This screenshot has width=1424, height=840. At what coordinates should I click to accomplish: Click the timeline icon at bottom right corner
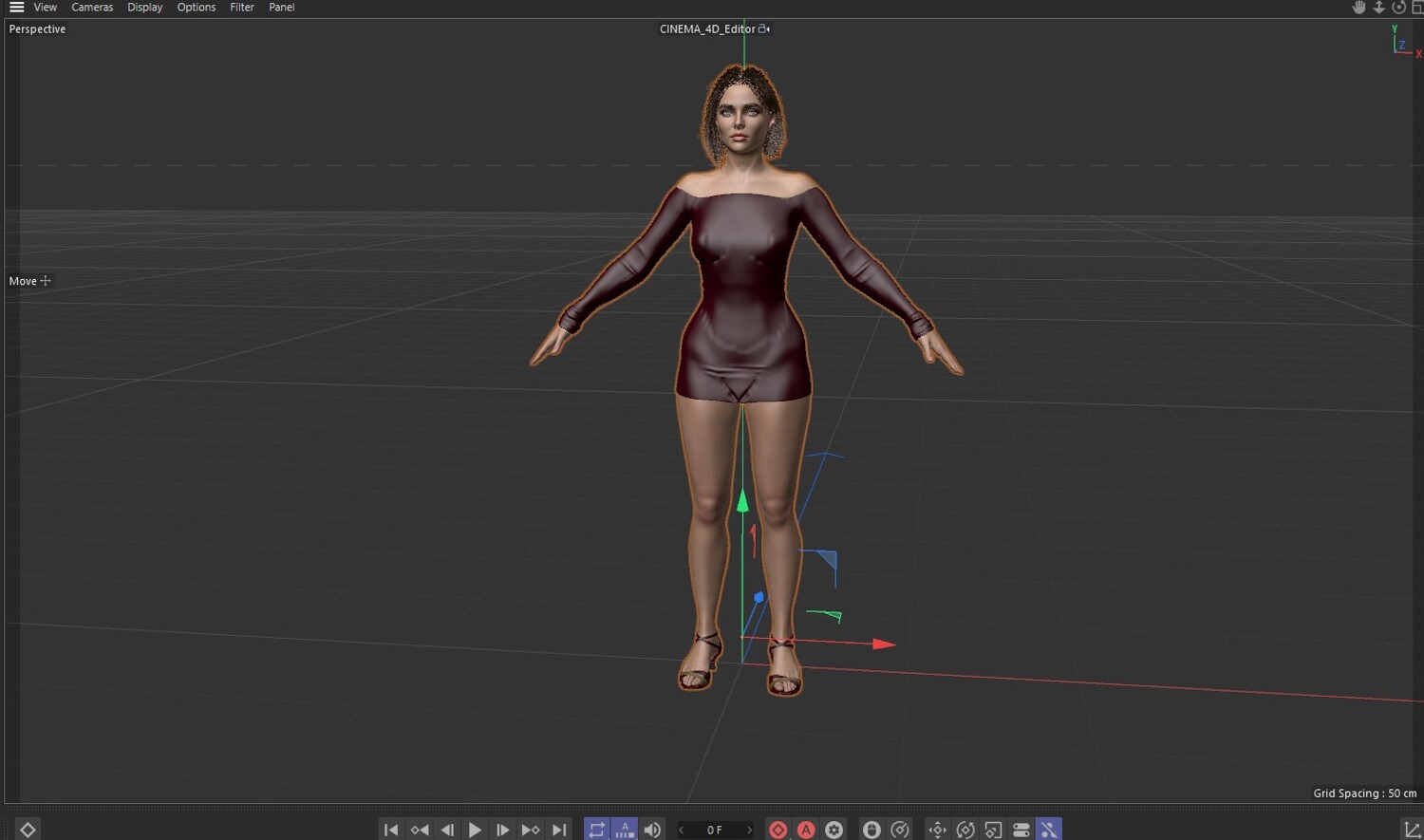[1412, 830]
